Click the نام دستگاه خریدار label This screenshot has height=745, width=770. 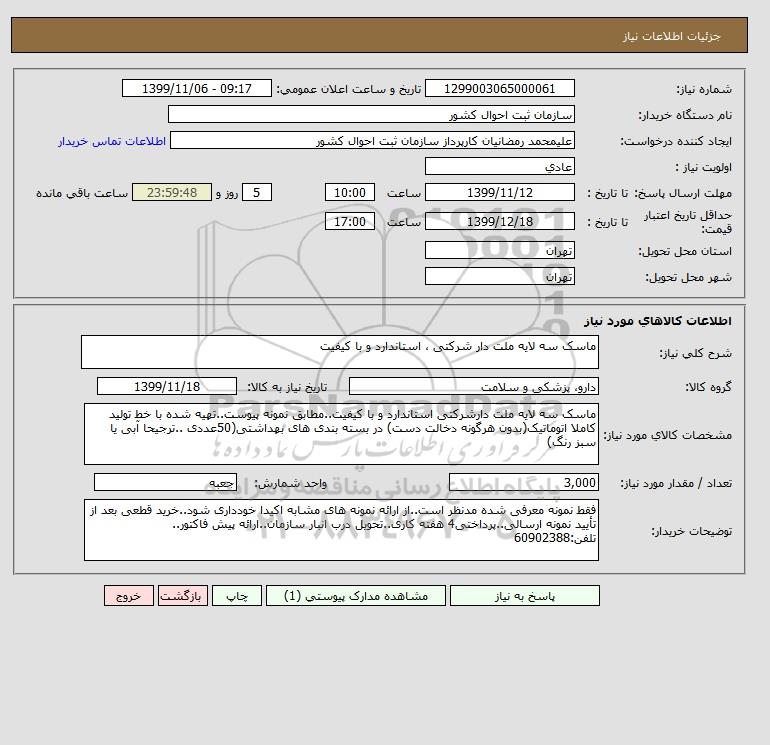coord(685,115)
